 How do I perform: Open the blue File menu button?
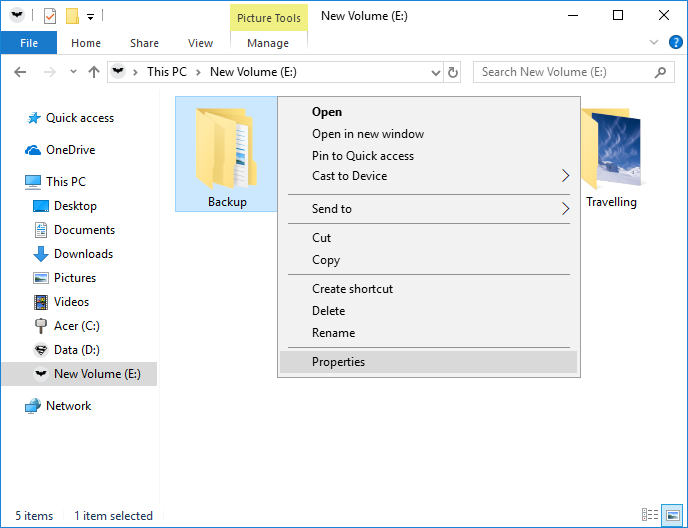click(29, 43)
